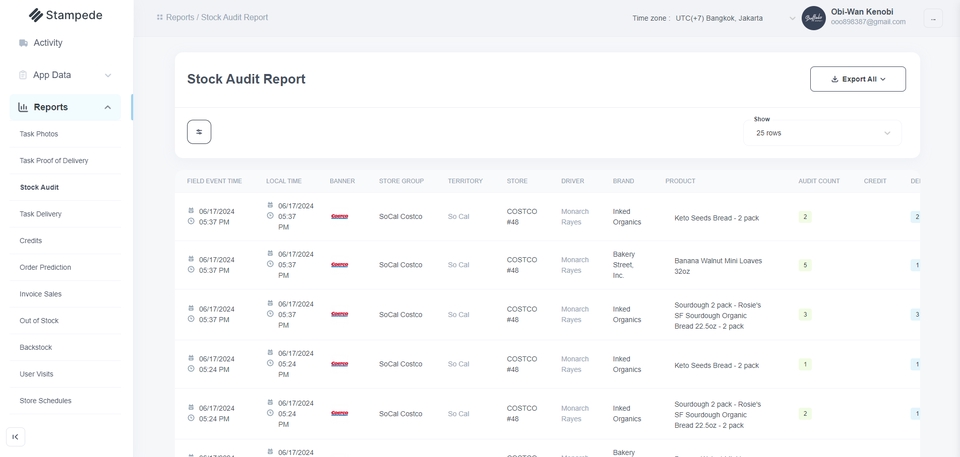This screenshot has height=457, width=960.
Task: Open the Task Photos report
Action: click(39, 134)
